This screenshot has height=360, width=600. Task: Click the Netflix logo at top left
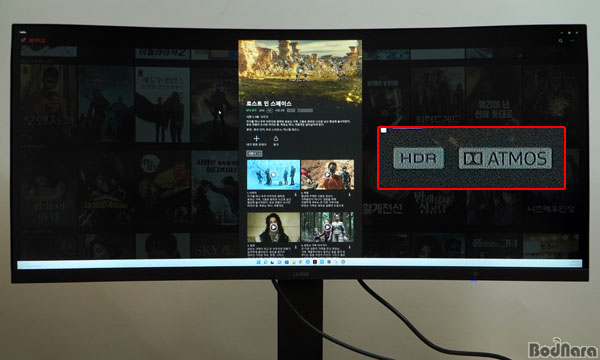(x=34, y=40)
